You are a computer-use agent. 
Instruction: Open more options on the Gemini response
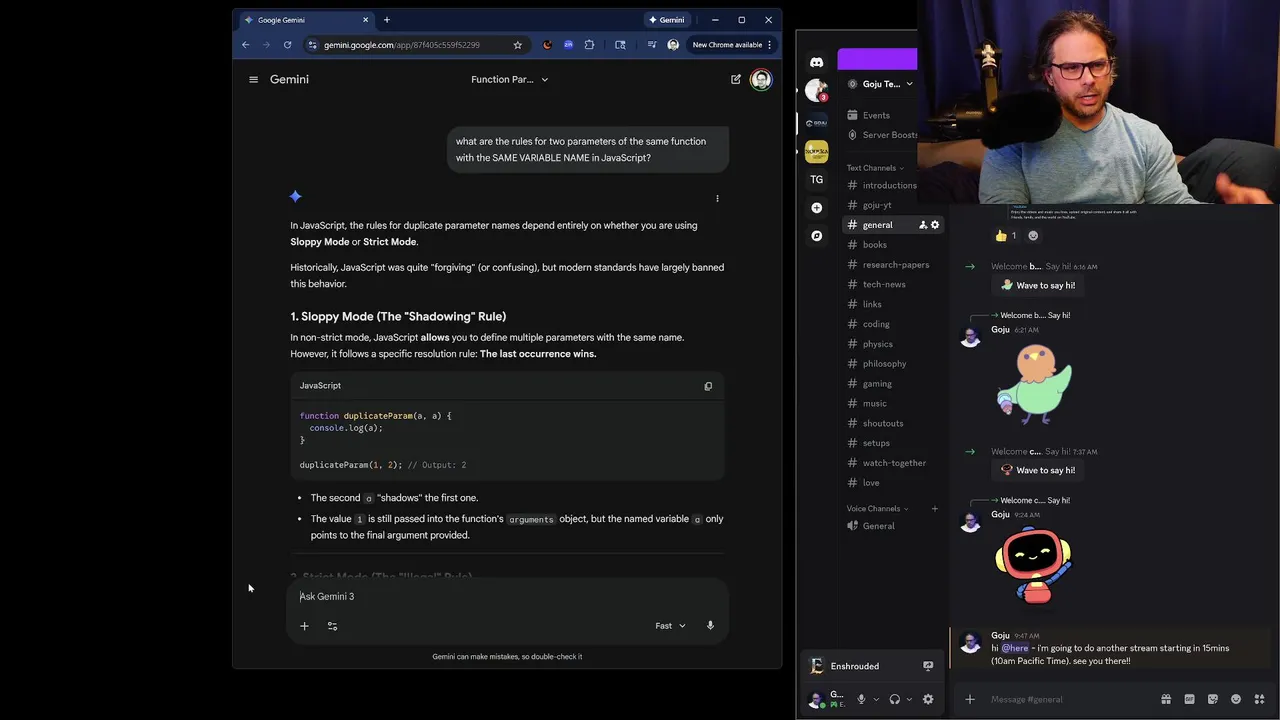(x=717, y=198)
